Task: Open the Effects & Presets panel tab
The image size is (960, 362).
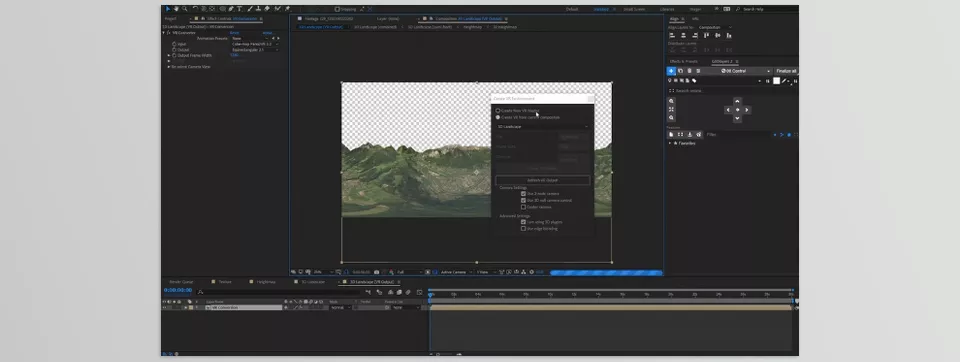Action: point(683,61)
